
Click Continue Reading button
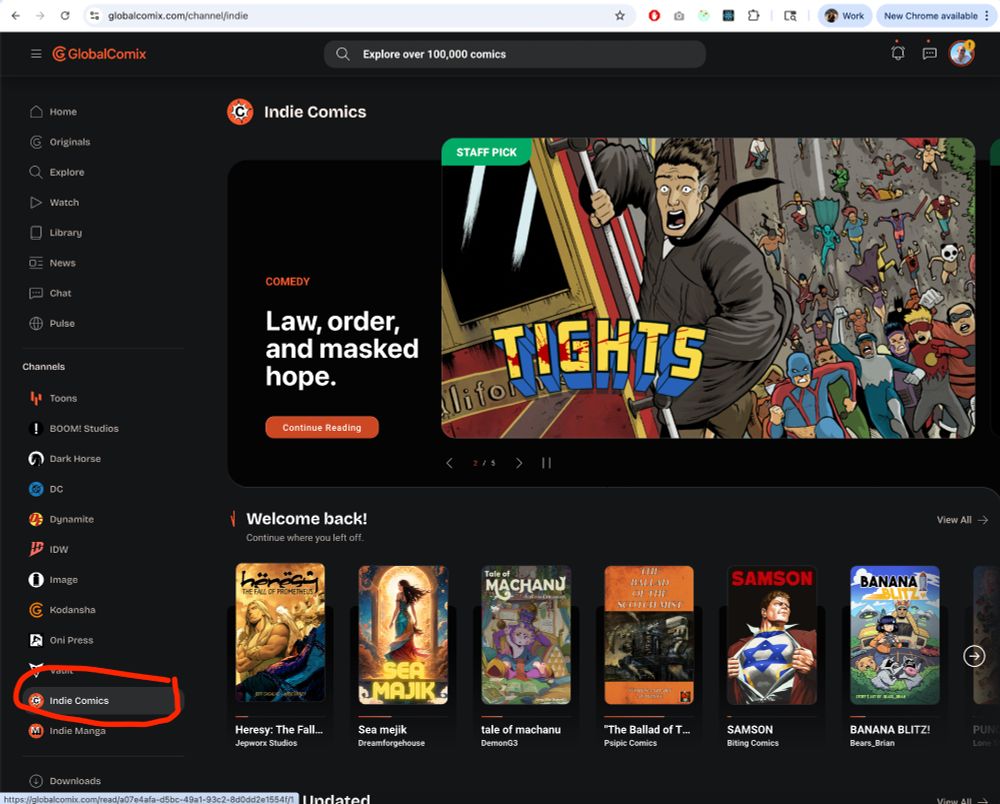pyautogui.click(x=322, y=427)
